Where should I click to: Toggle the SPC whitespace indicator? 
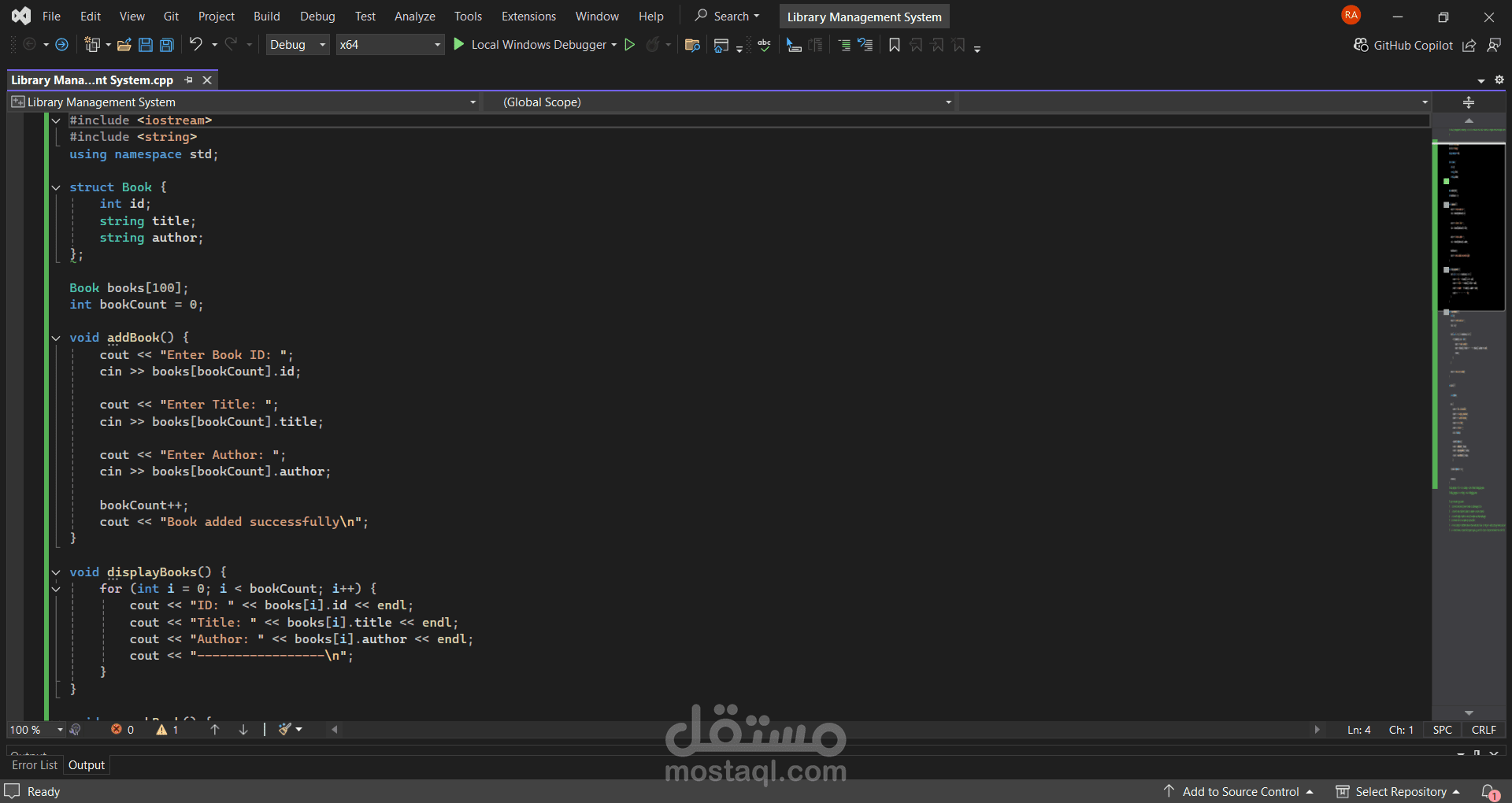pyautogui.click(x=1443, y=730)
